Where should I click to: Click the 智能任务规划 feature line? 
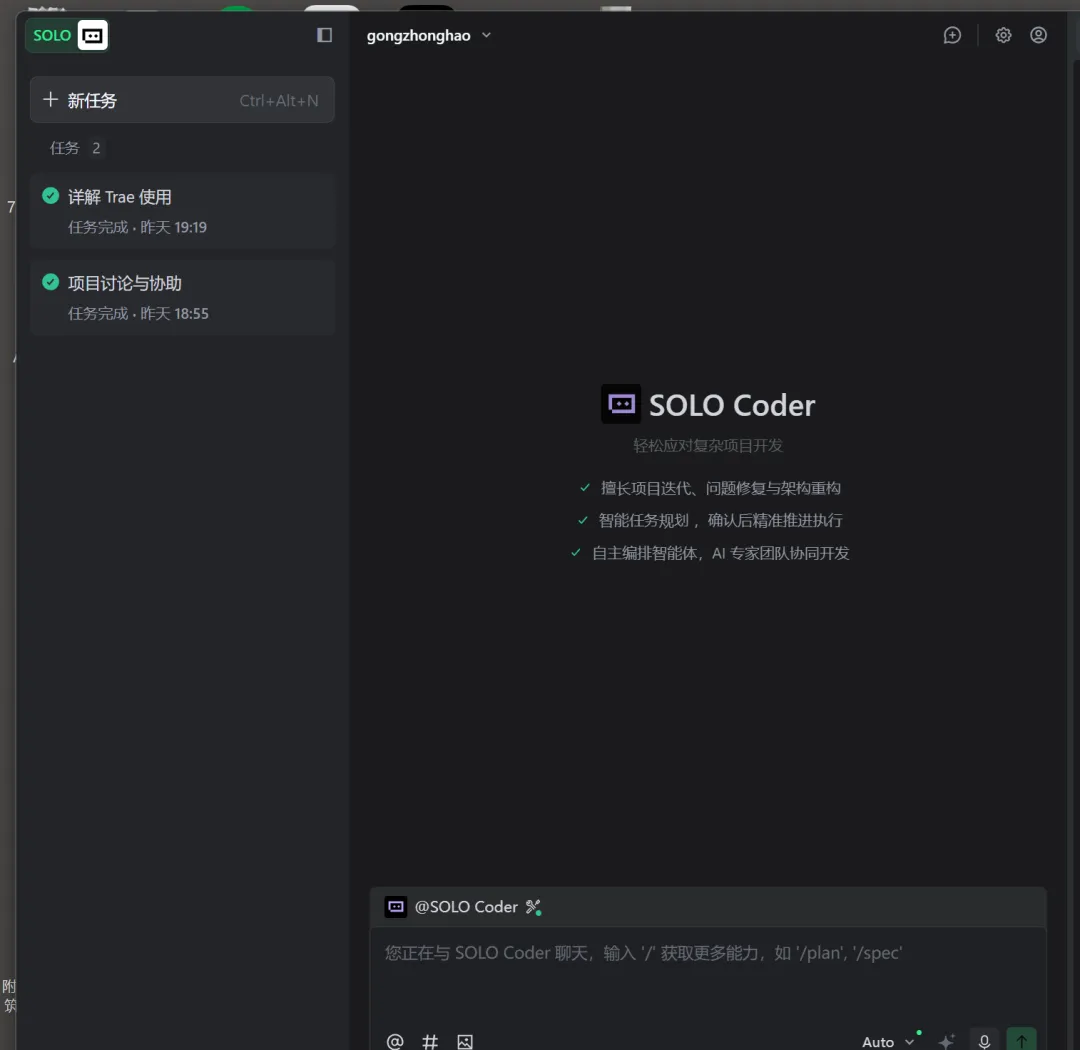click(x=710, y=520)
